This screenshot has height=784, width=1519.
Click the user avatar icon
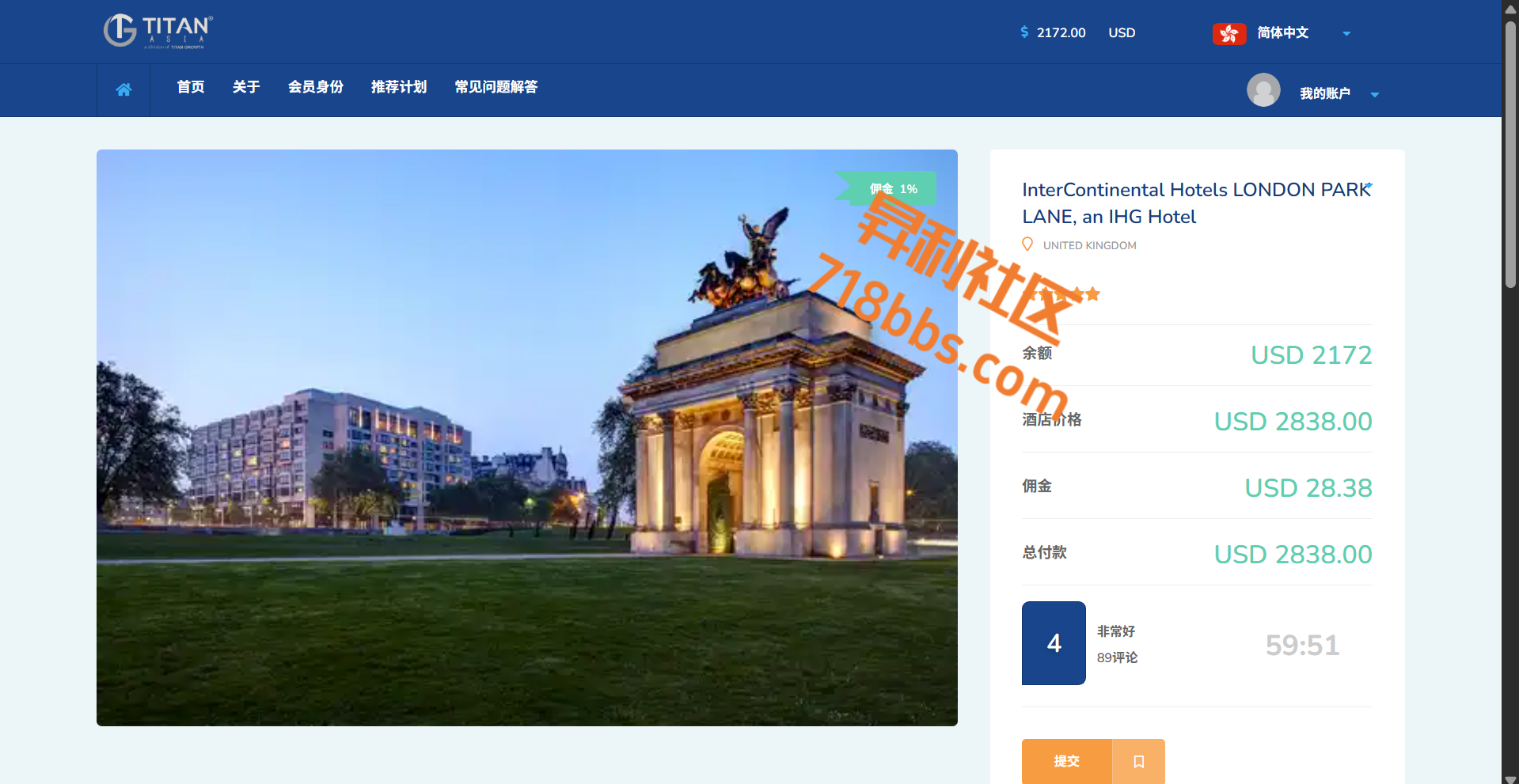coord(1263,90)
